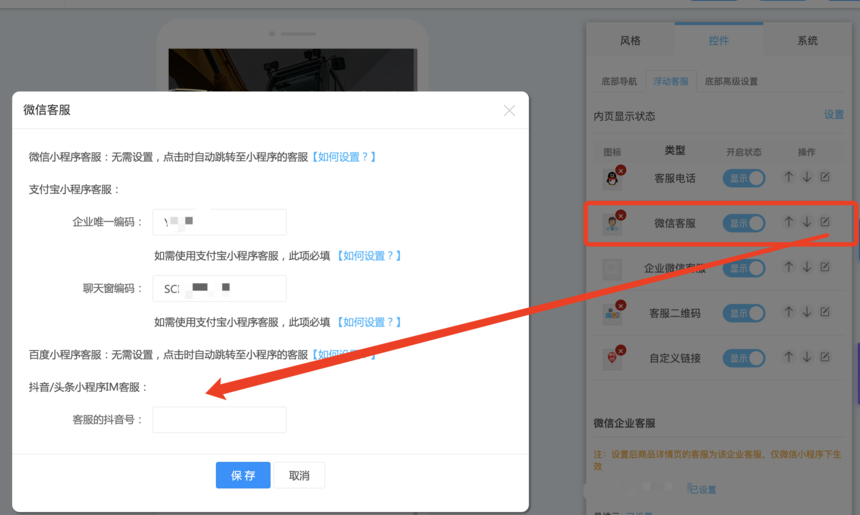Edit the 自定义链接 row
The height and width of the screenshot is (515, 860).
825,356
